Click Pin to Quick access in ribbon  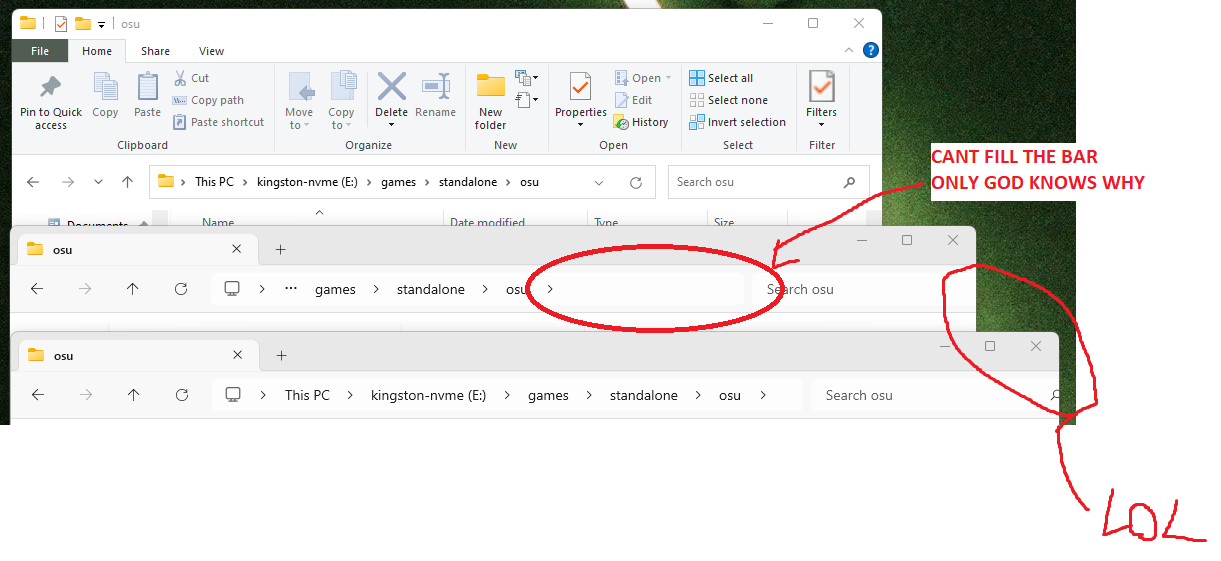tap(51, 102)
